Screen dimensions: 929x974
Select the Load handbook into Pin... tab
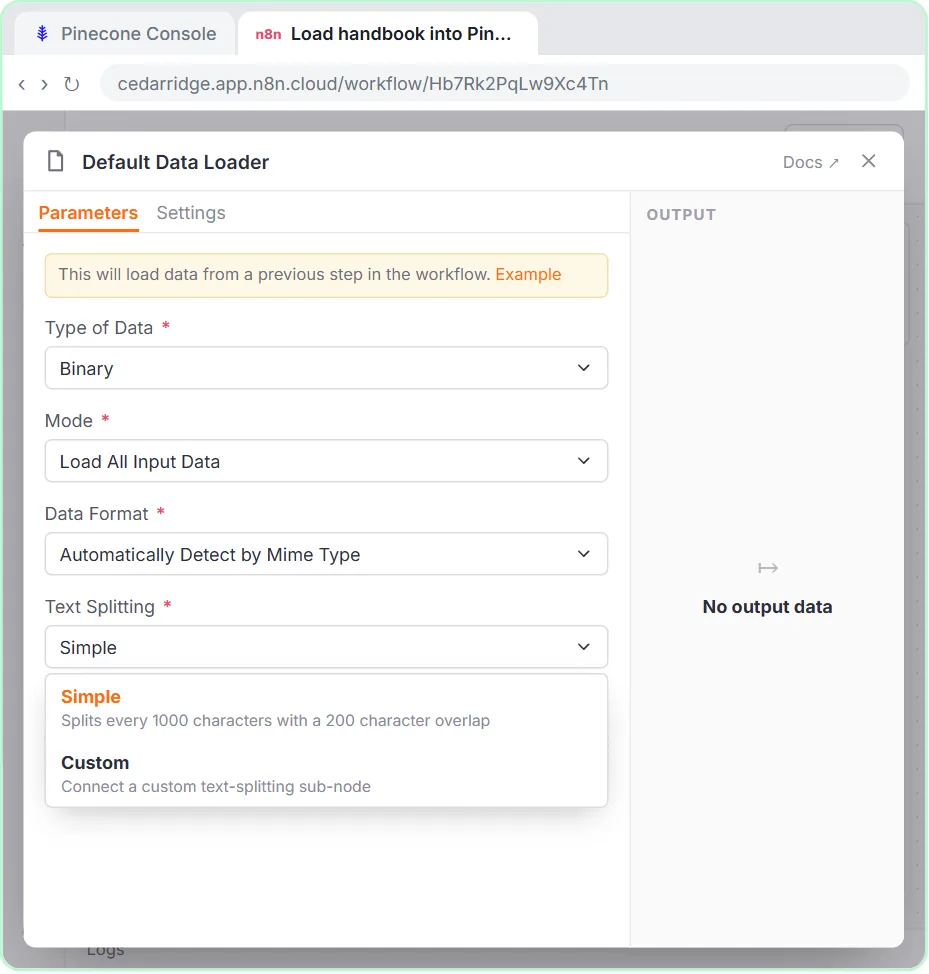pyautogui.click(x=387, y=34)
